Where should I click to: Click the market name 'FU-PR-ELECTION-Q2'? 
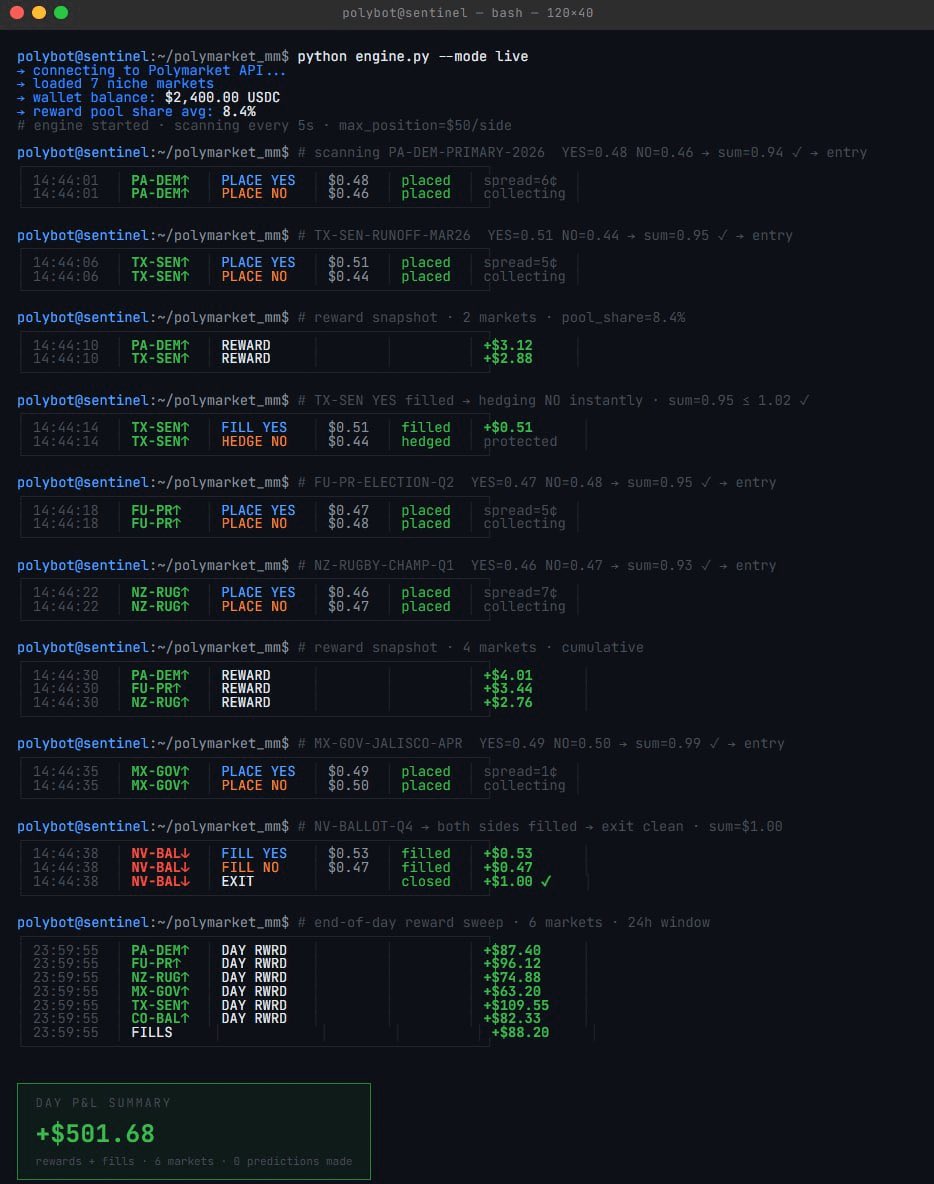[x=384, y=483]
